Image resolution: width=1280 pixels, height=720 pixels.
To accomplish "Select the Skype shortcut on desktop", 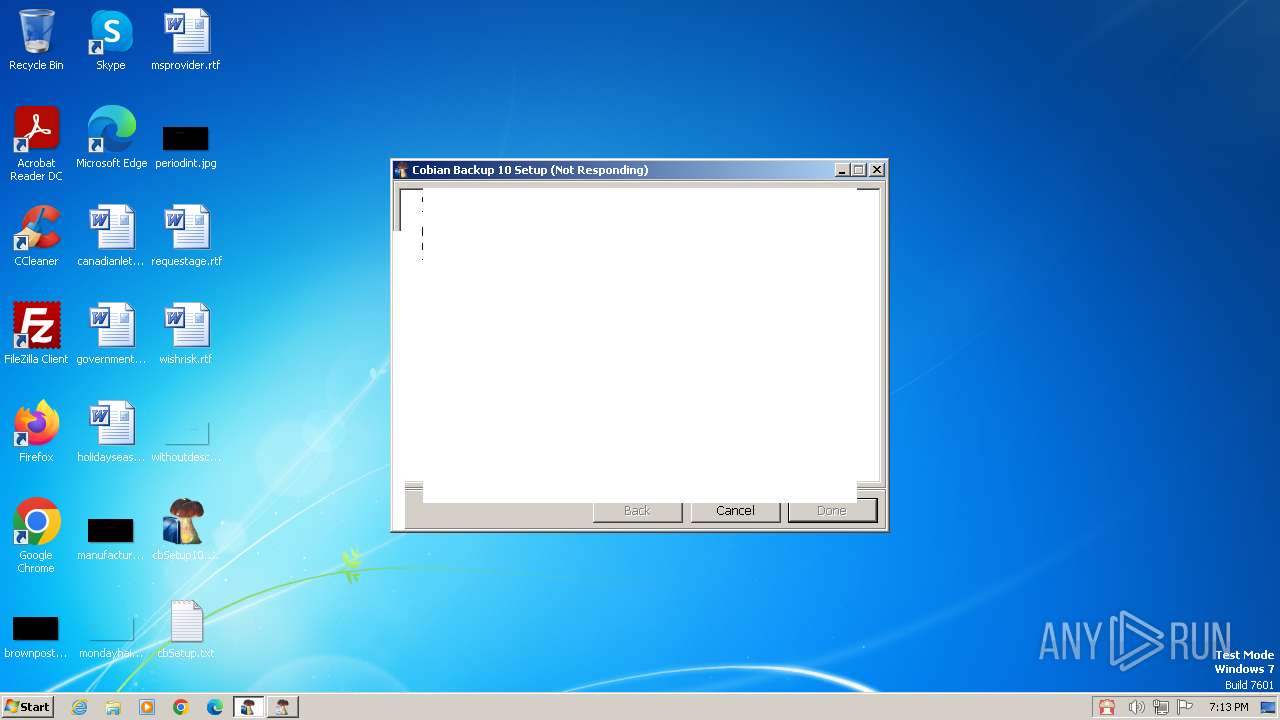I will click(x=111, y=40).
